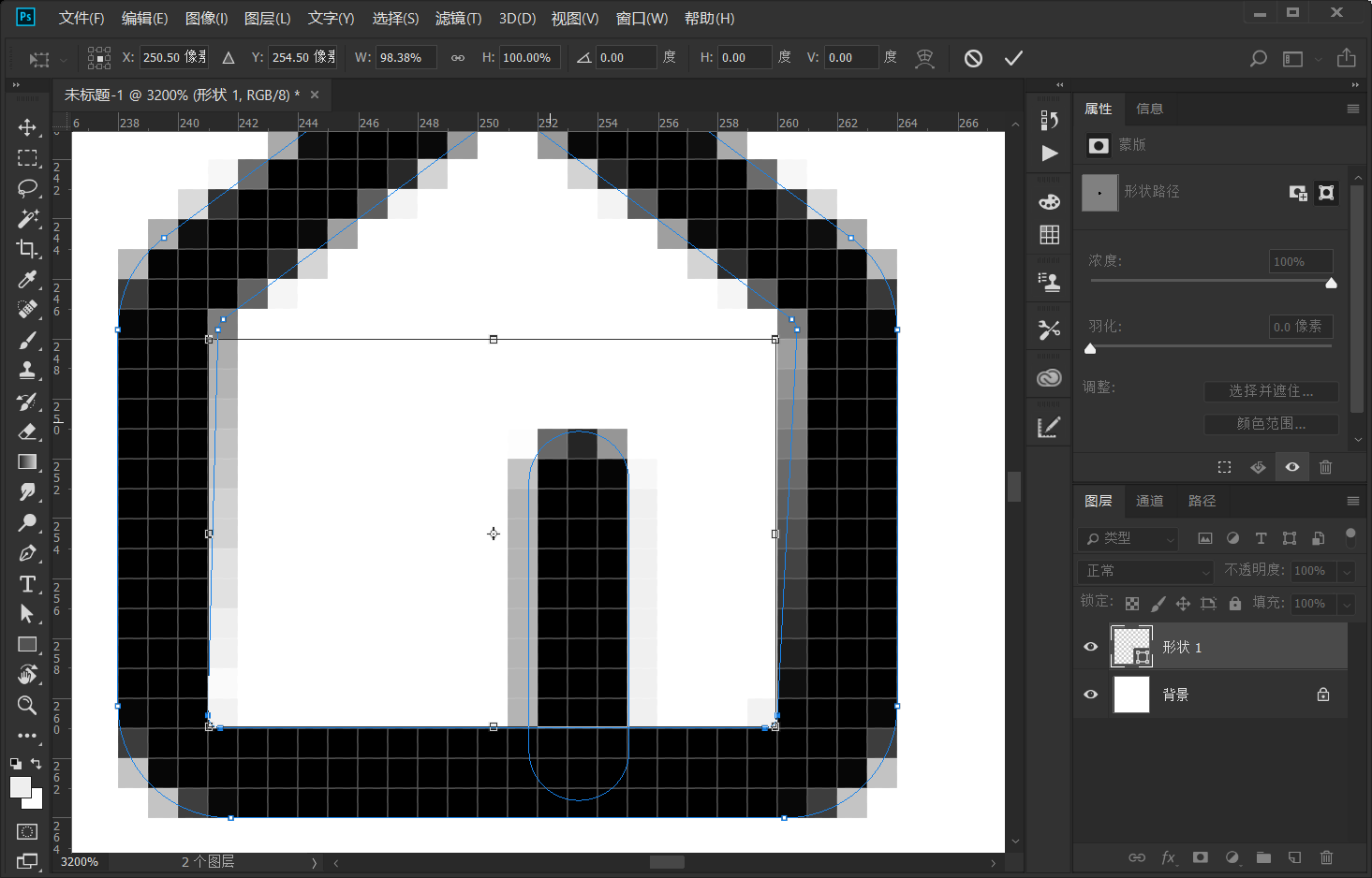Open the layer filter 类型 dropdown
Viewport: 1372px width, 878px height.
point(1129,538)
